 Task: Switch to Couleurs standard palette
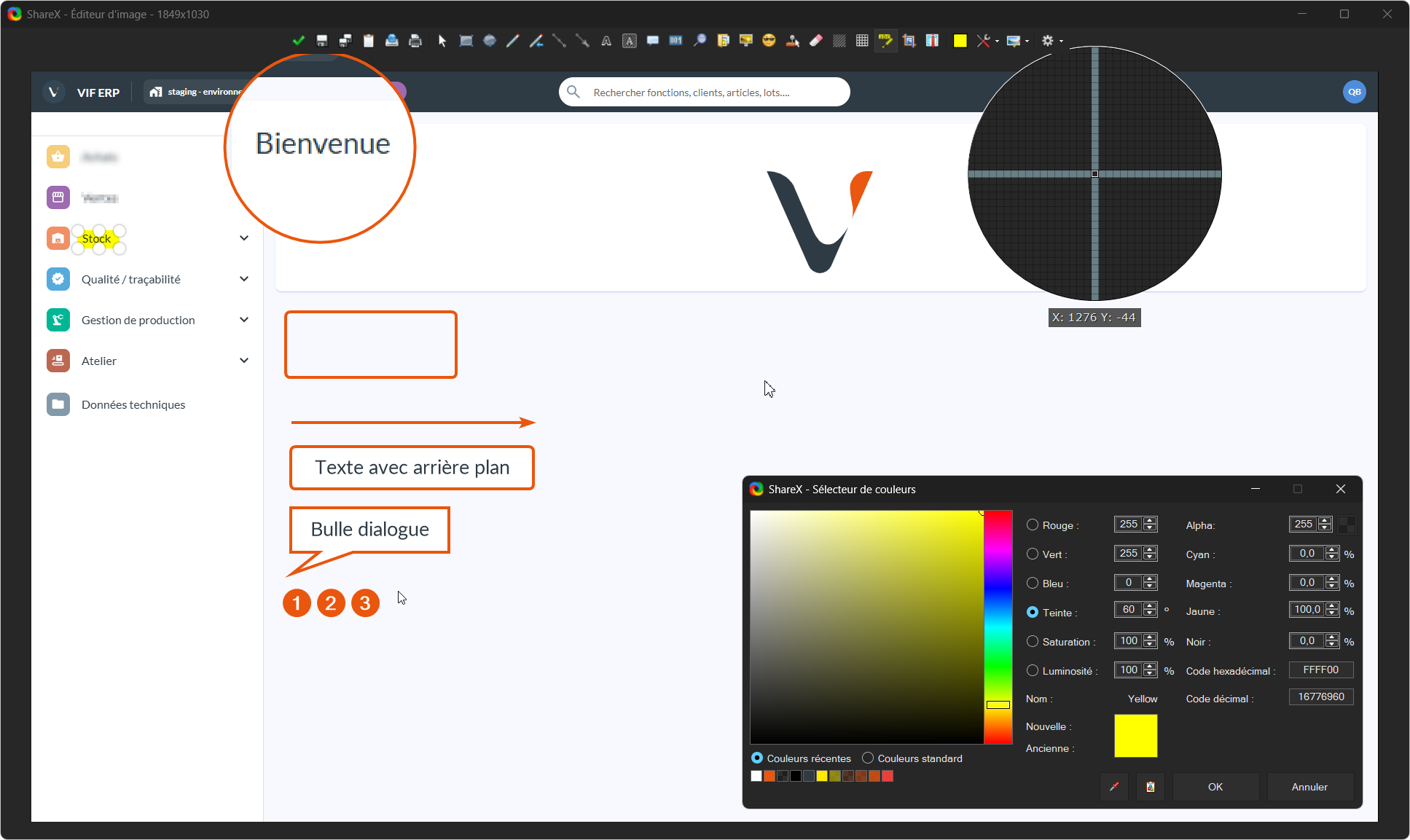click(x=868, y=758)
